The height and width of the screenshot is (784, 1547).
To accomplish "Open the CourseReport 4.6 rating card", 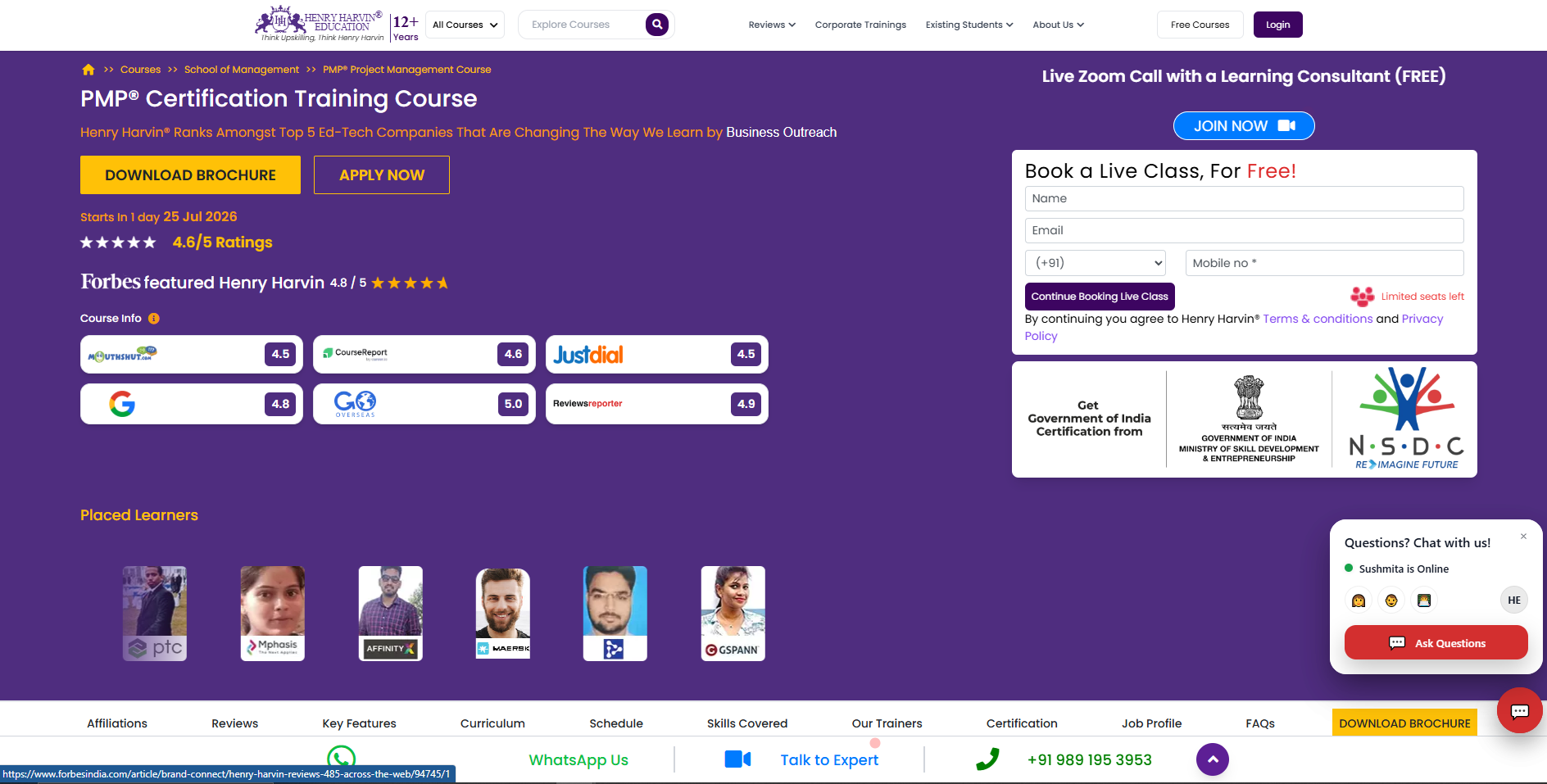I will (x=424, y=355).
